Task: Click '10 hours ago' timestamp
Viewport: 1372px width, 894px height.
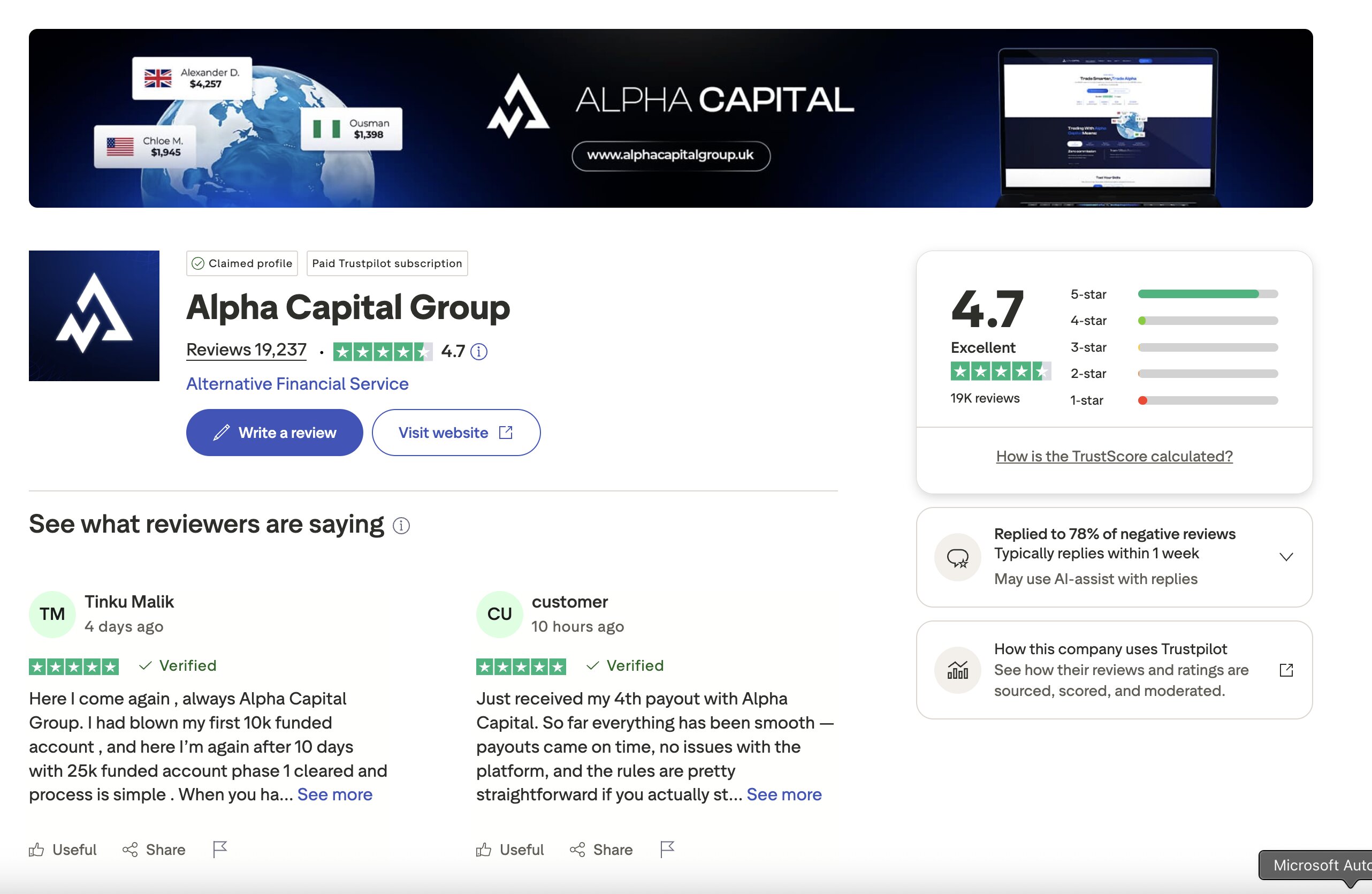Action: click(x=577, y=626)
